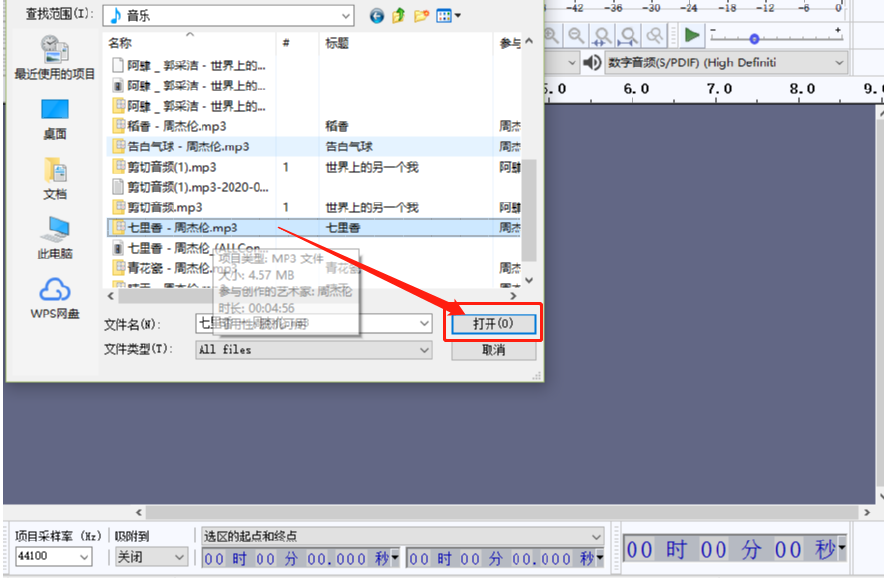The width and height of the screenshot is (885, 578).
Task: Click green play-at-speed button
Action: [x=691, y=36]
